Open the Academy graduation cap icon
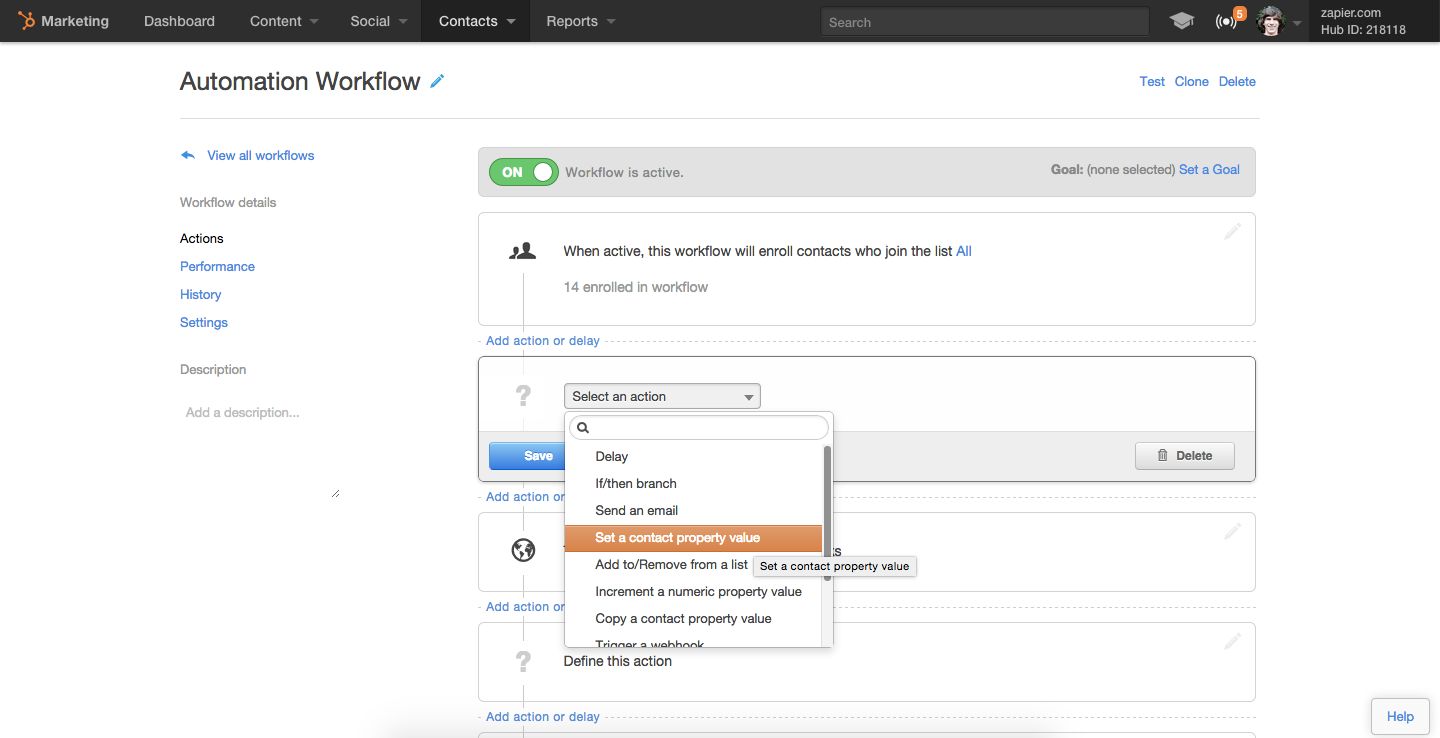This screenshot has width=1440, height=738. (1181, 21)
